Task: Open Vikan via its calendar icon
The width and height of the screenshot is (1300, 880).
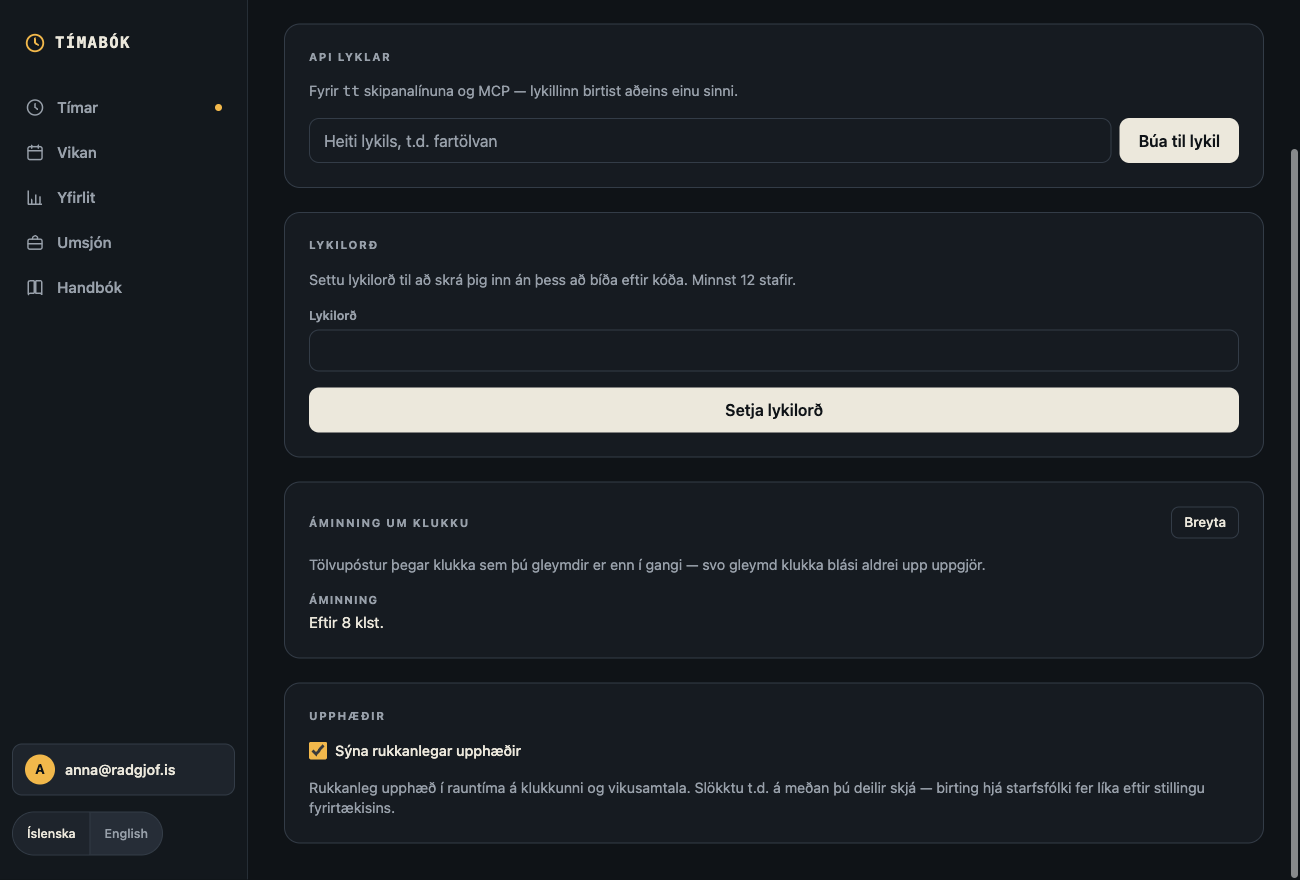Action: pyautogui.click(x=35, y=152)
